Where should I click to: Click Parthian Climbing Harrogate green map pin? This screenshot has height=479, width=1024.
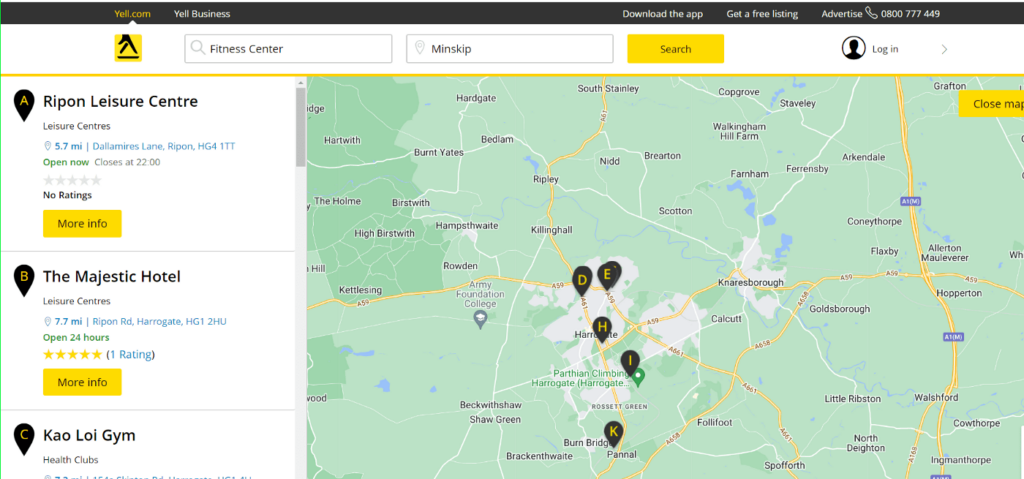[x=639, y=376]
